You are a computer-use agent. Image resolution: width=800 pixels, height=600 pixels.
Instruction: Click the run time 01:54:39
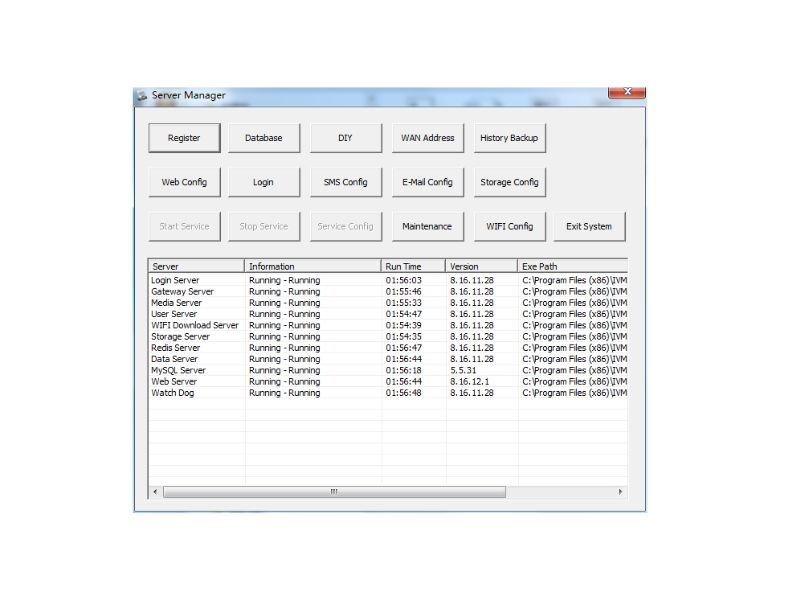point(404,325)
